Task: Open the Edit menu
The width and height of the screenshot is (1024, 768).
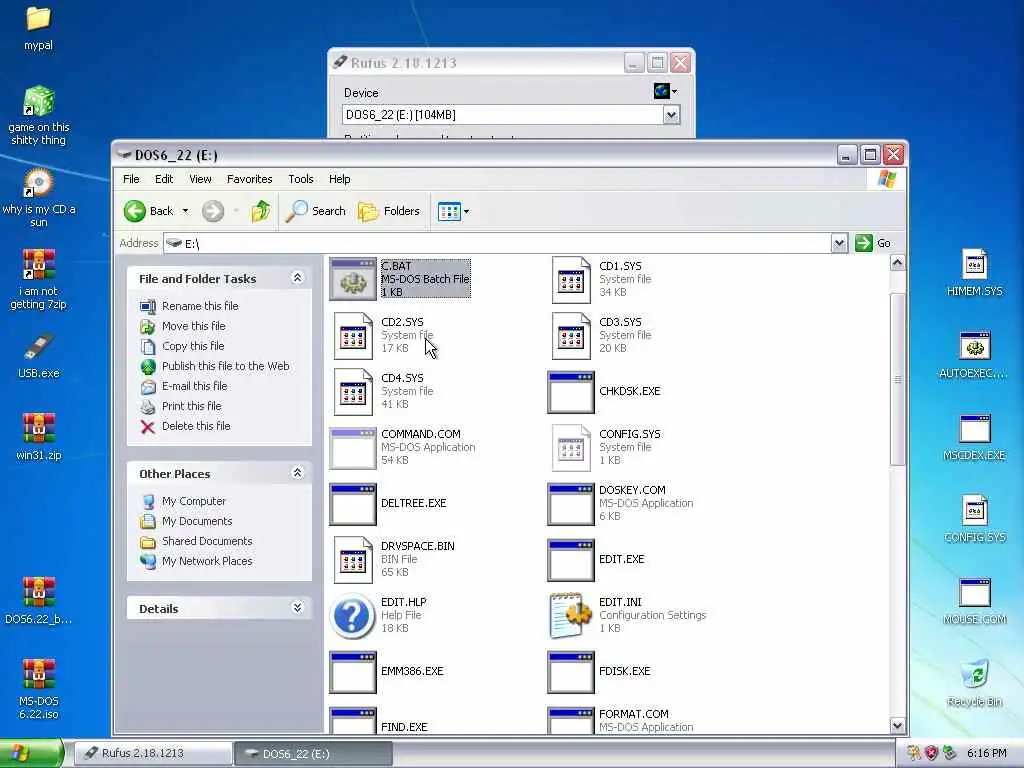Action: pyautogui.click(x=164, y=179)
